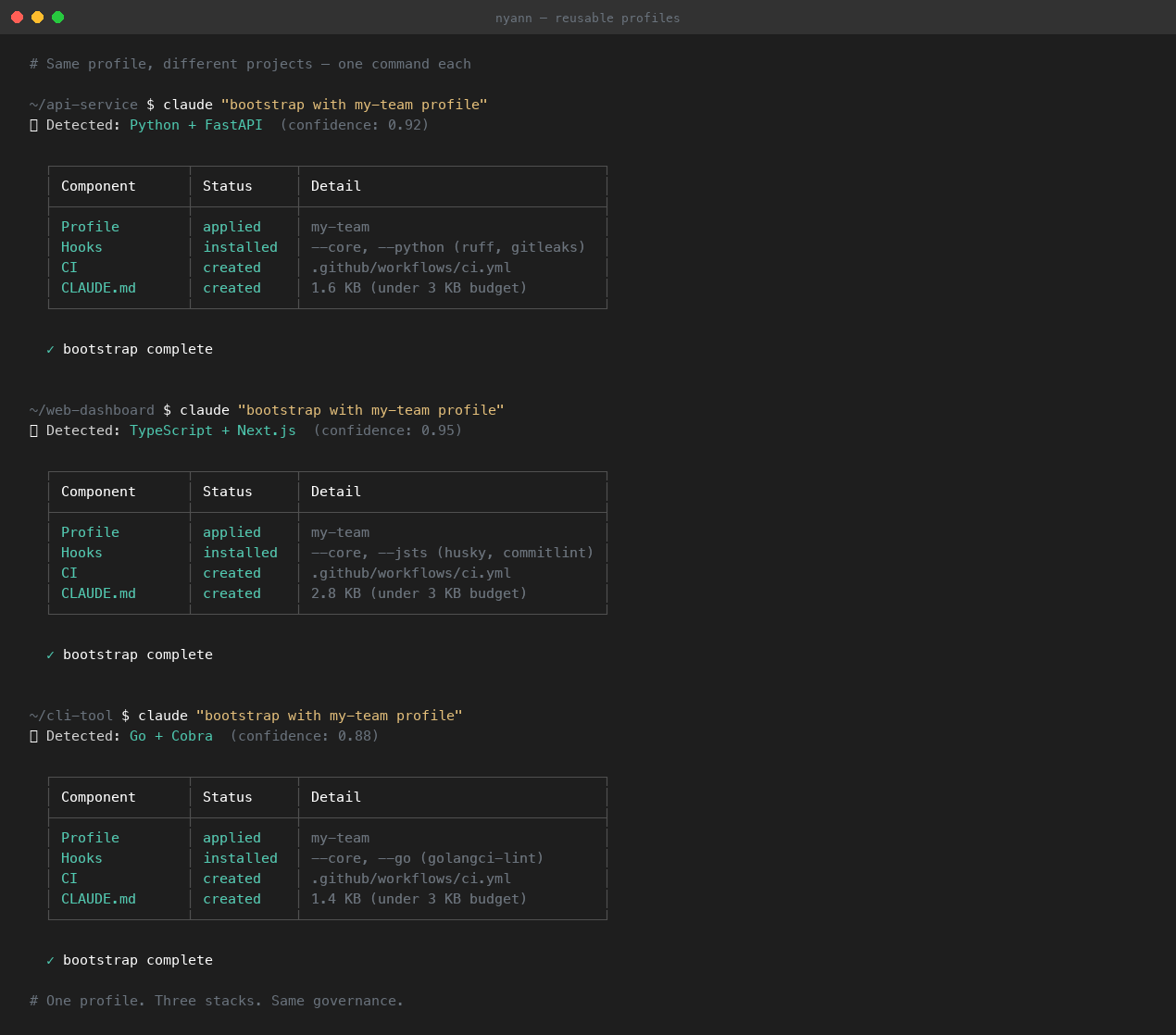Image resolution: width=1176 pixels, height=1035 pixels.
Task: Select the nyann — reusable profiles title bar
Action: pos(588,18)
